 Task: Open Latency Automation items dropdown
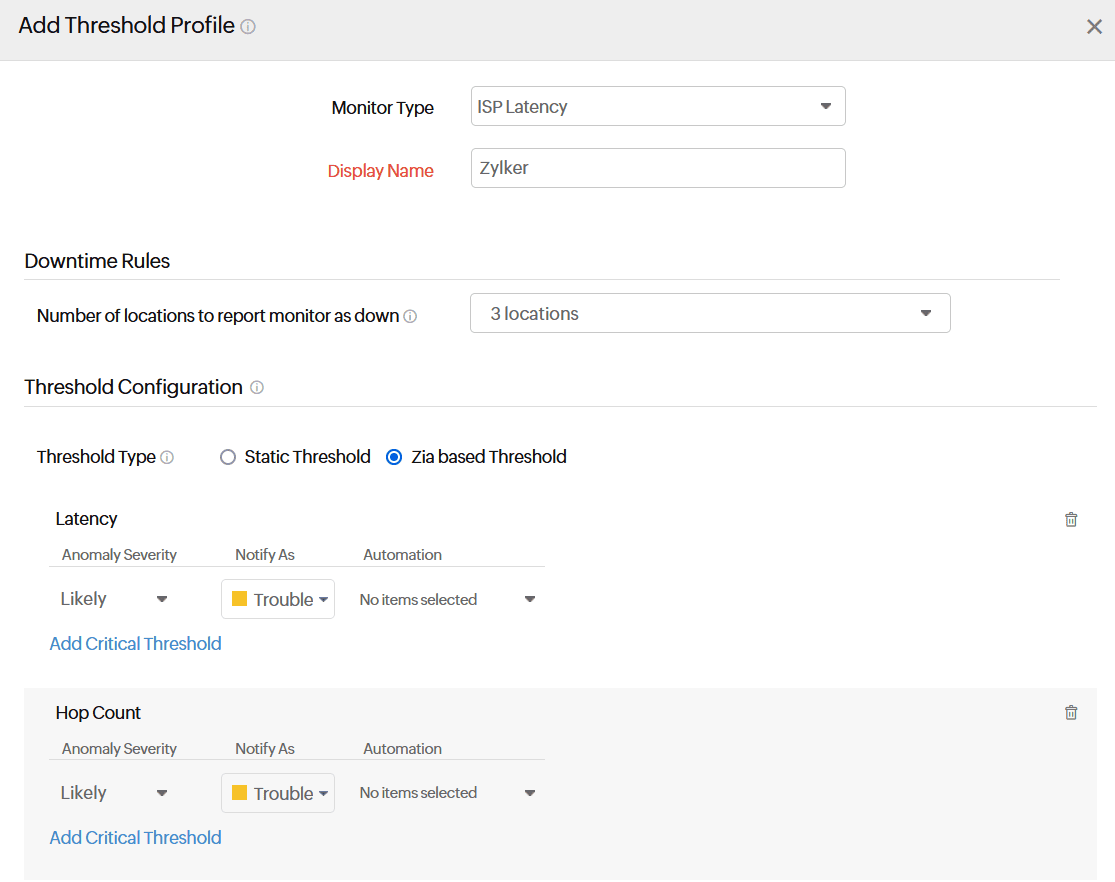(x=447, y=599)
